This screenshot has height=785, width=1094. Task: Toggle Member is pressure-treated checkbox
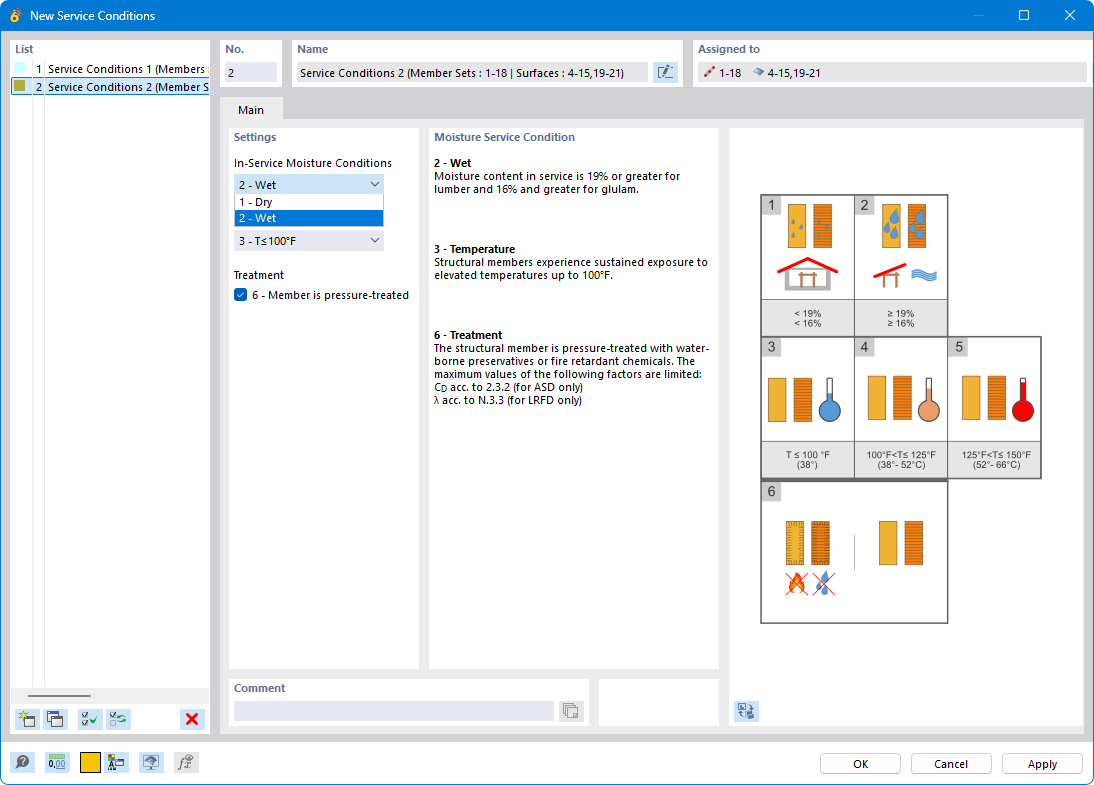pos(241,294)
